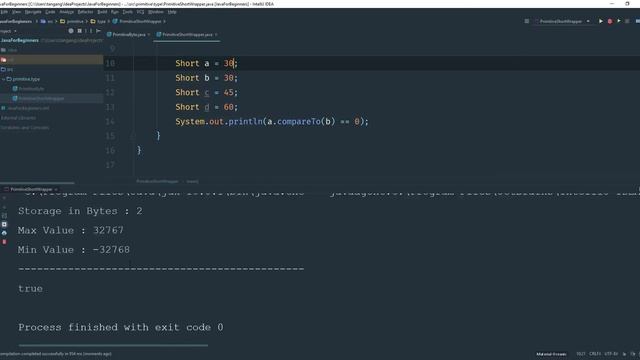The image size is (640, 360).
Task: Click print icon in Run console sidebar
Action: coord(4,233)
